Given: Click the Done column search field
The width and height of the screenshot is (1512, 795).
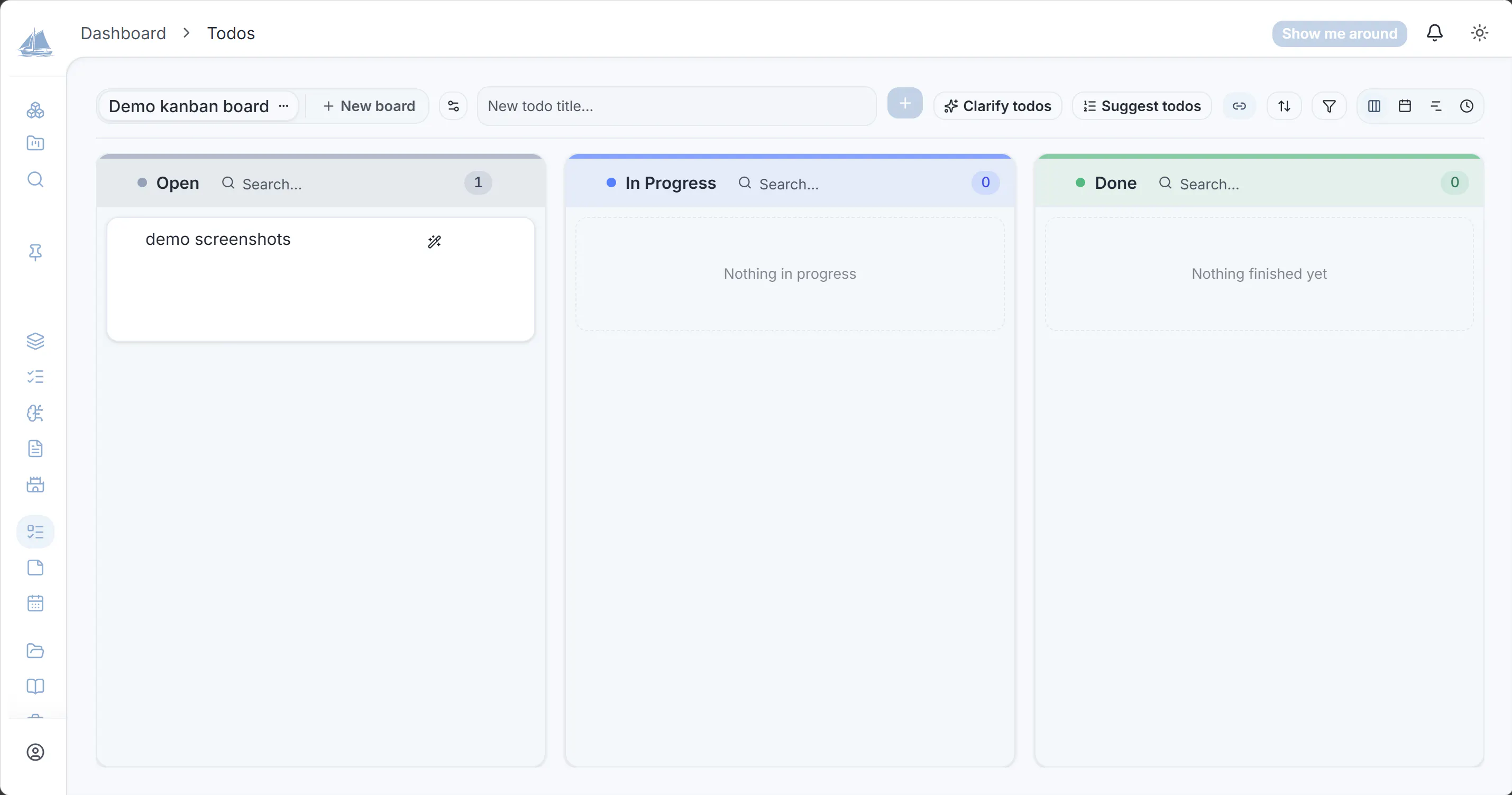Looking at the screenshot, I should [x=1293, y=184].
